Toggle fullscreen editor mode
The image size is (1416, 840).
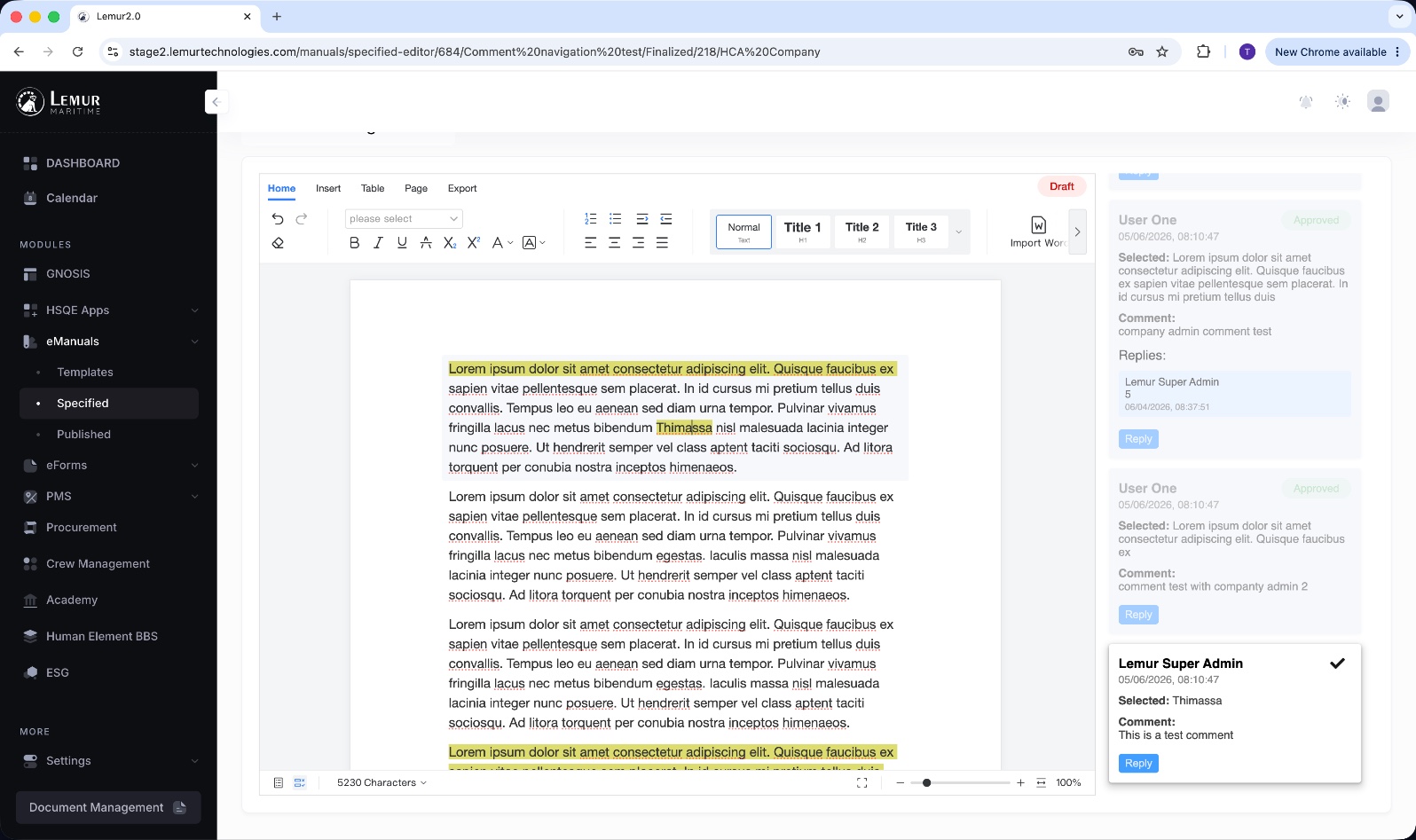coord(861,782)
